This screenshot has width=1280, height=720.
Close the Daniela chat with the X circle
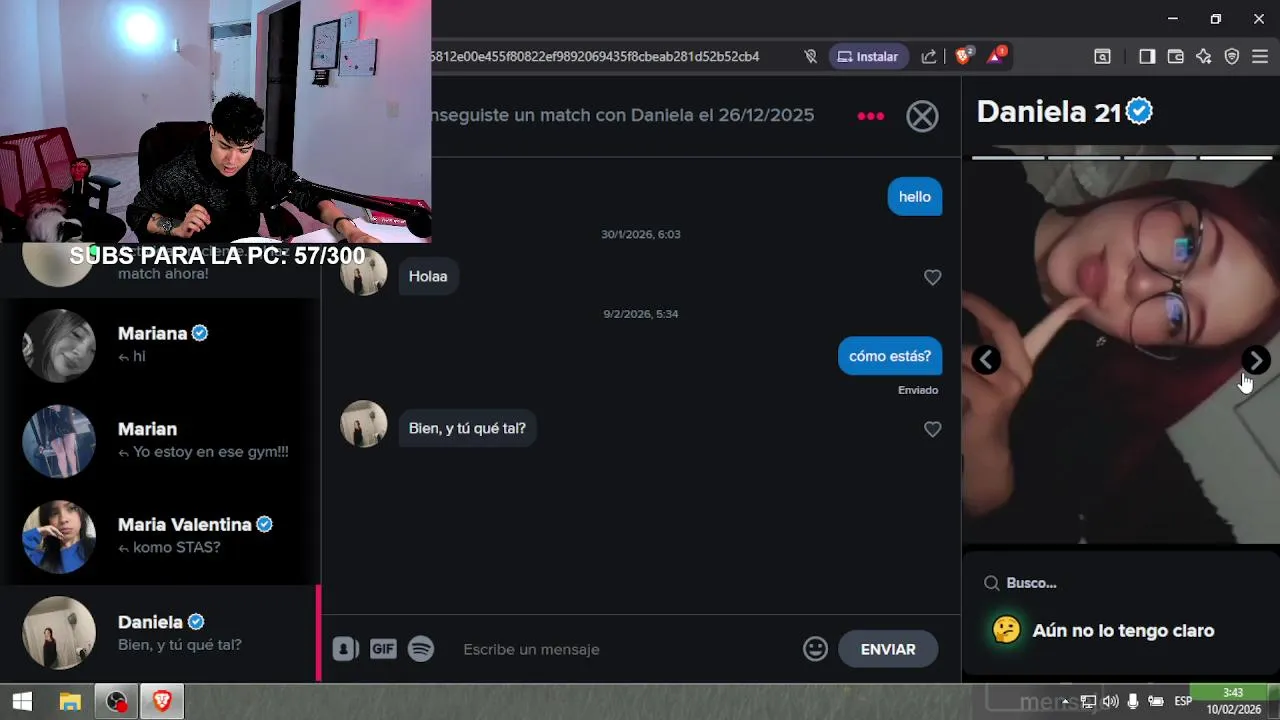click(x=922, y=116)
